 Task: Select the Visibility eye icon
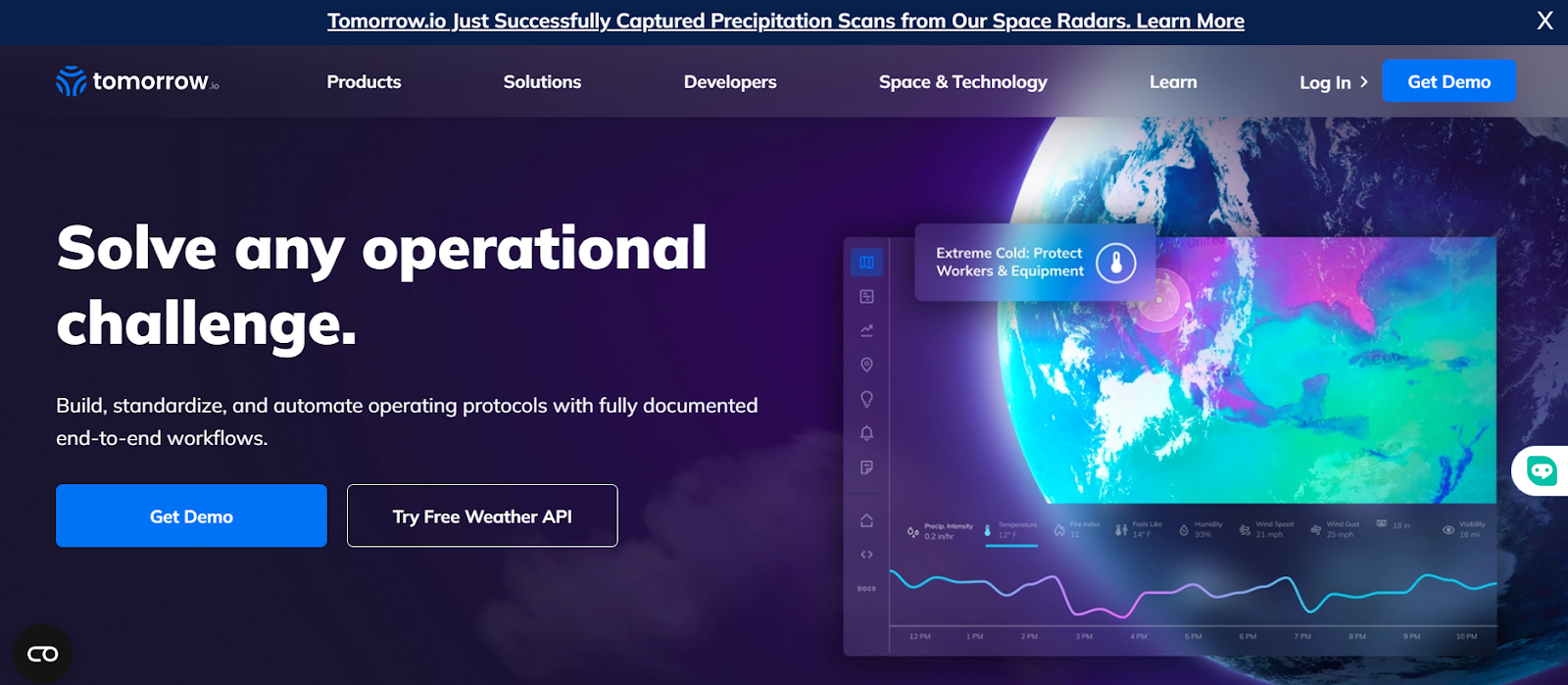tap(1448, 530)
